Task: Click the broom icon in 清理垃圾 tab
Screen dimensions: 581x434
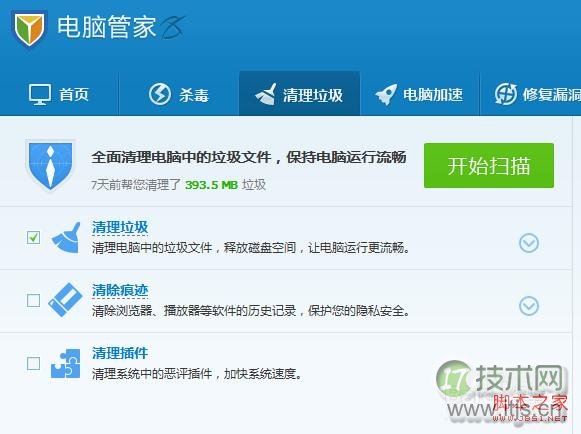Action: point(266,94)
